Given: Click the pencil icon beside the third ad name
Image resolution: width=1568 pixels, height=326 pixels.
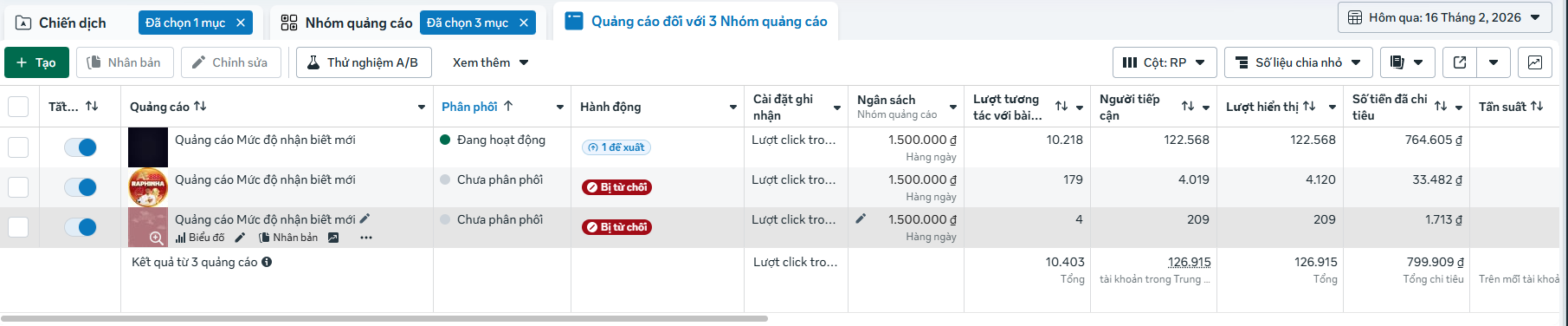Looking at the screenshot, I should coord(365,218).
